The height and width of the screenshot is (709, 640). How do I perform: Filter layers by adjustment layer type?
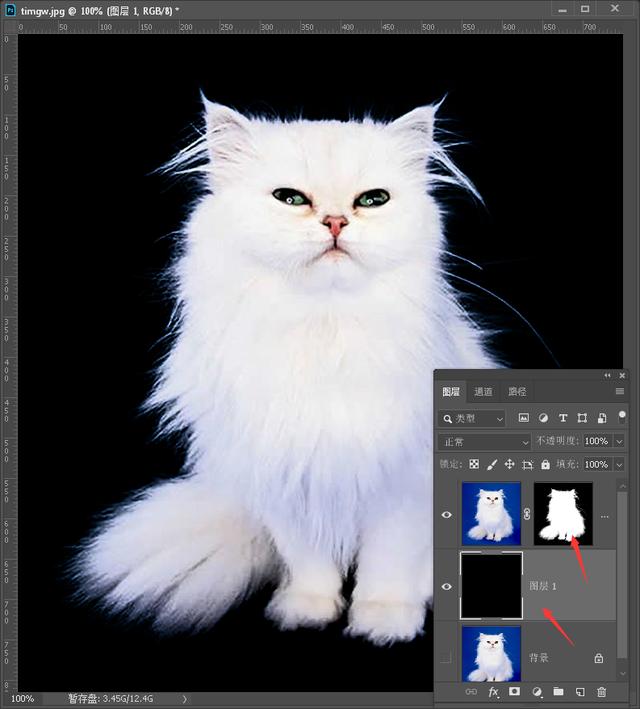(x=543, y=418)
